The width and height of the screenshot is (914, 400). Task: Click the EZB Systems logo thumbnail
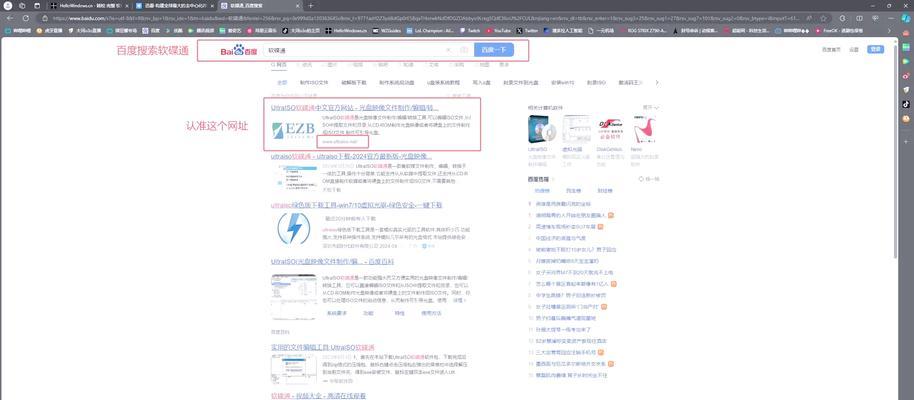294,131
